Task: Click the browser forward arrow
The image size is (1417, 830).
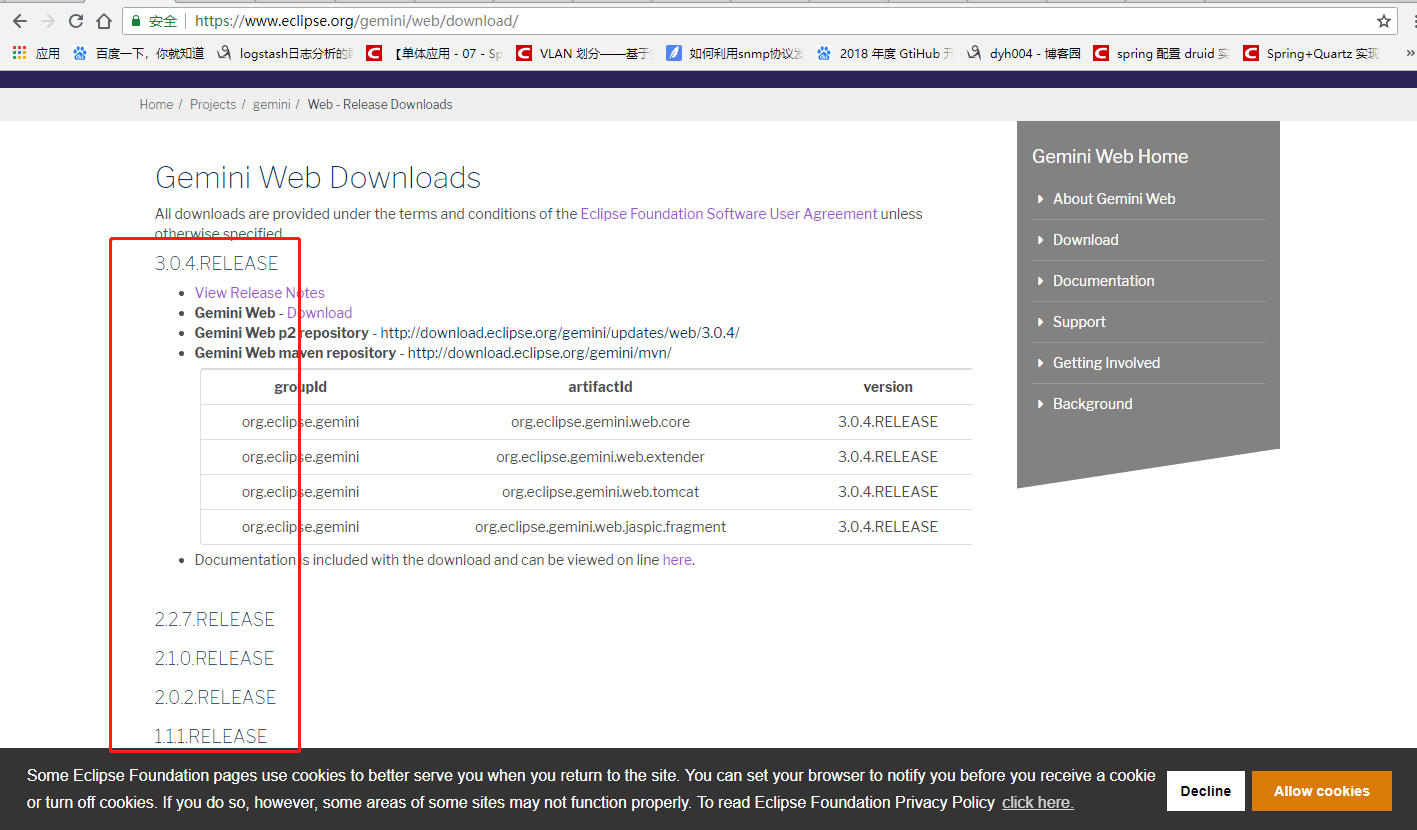Action: (x=47, y=21)
